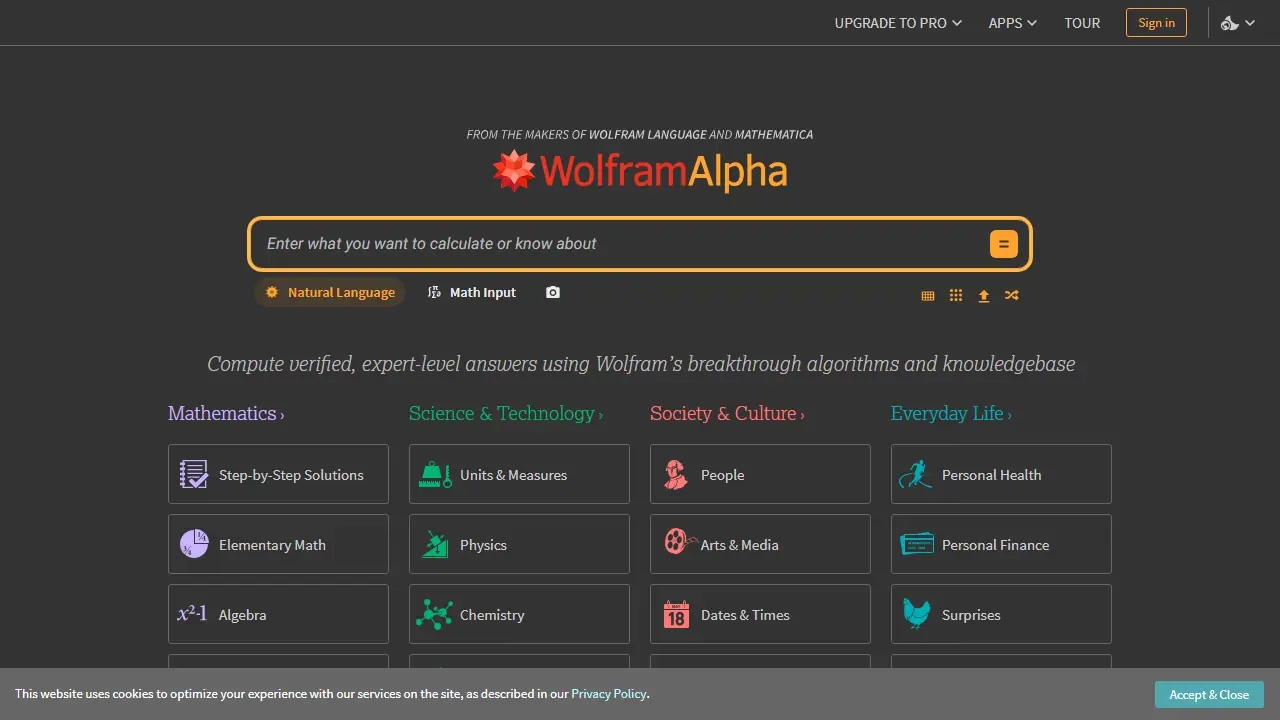This screenshot has width=1280, height=720.
Task: Expand the Upgrade to Pro menu
Action: 898,23
